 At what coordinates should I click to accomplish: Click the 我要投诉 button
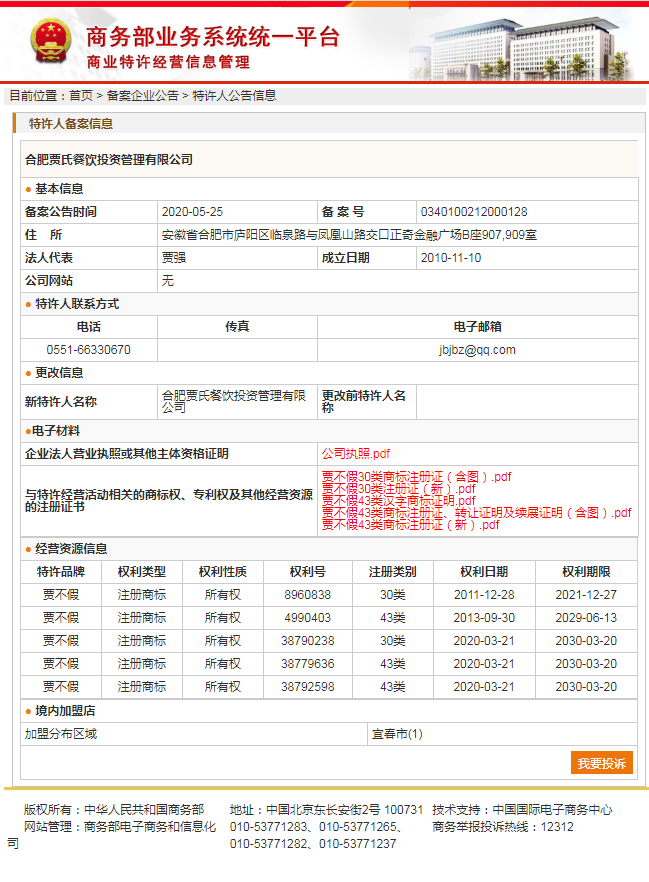pos(602,763)
